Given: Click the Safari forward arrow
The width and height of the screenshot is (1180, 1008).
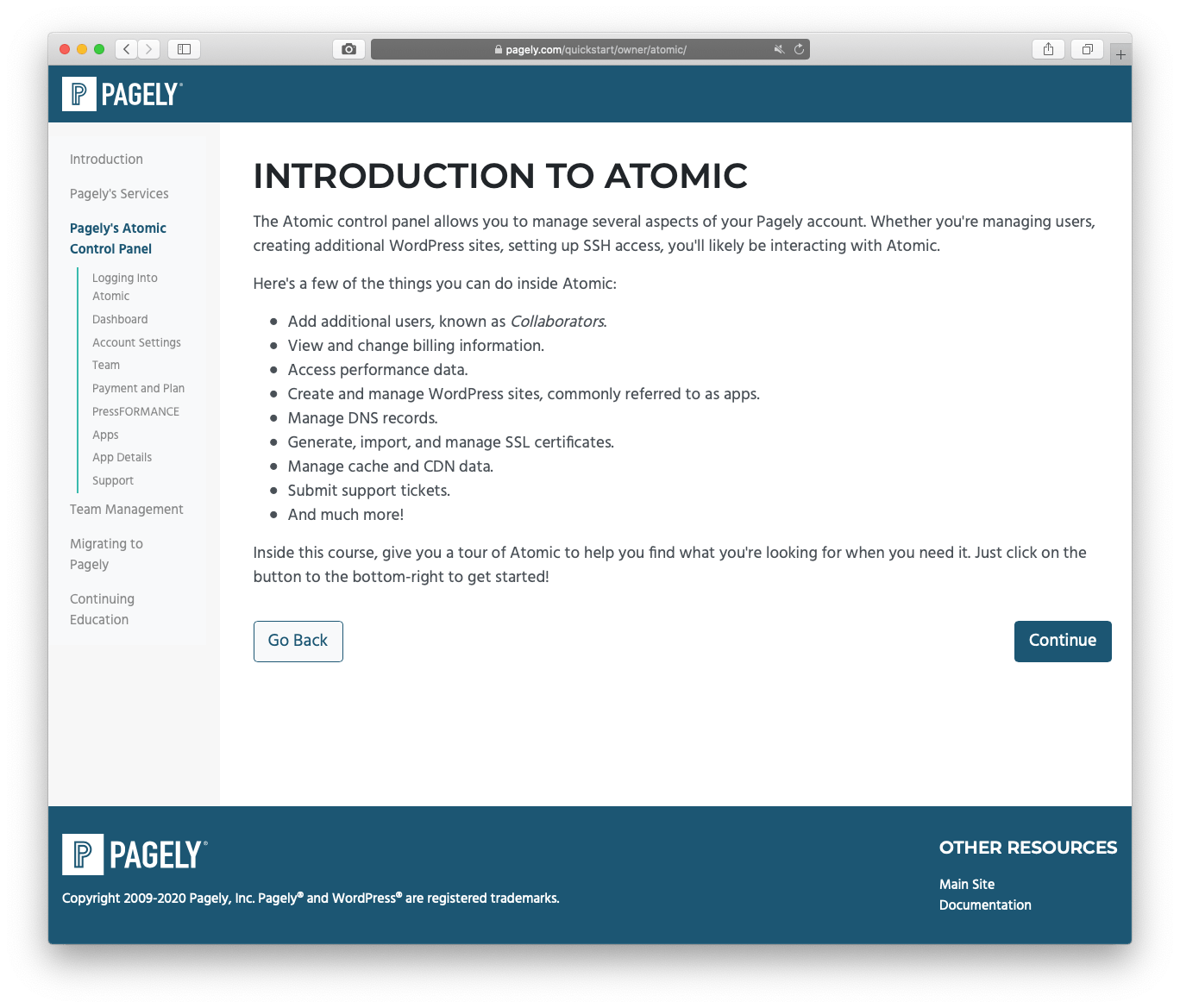Looking at the screenshot, I should [x=149, y=49].
